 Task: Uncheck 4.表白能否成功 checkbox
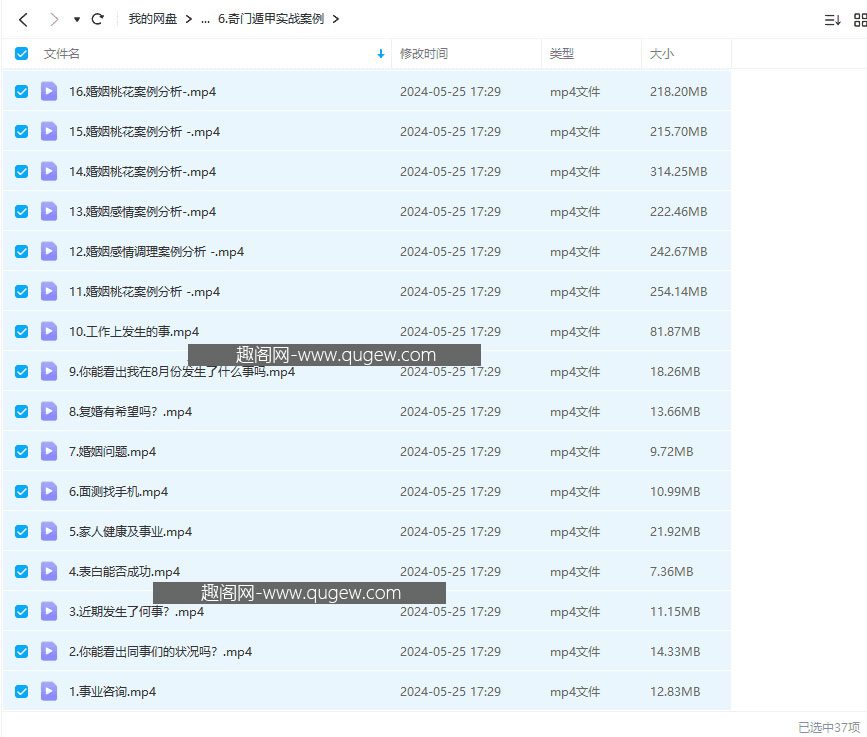point(22,571)
